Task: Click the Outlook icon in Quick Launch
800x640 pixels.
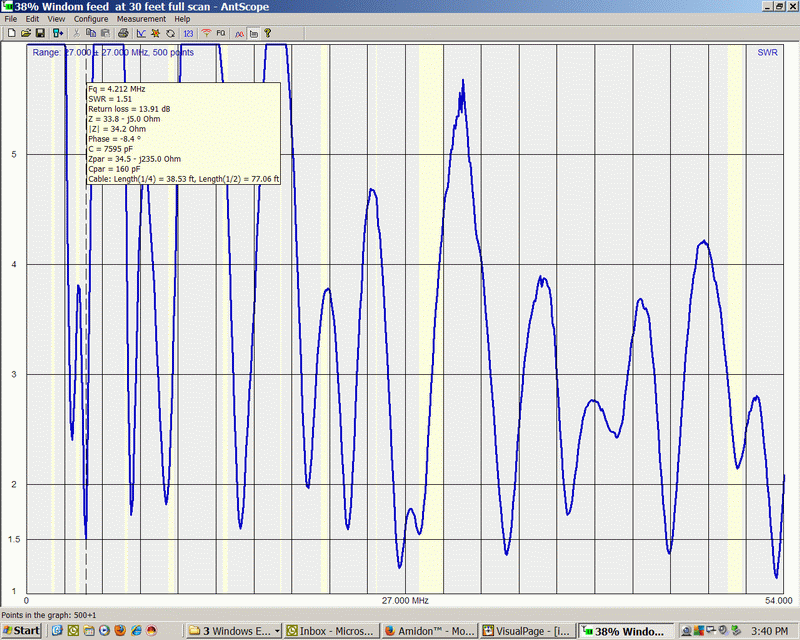Action: (x=73, y=631)
